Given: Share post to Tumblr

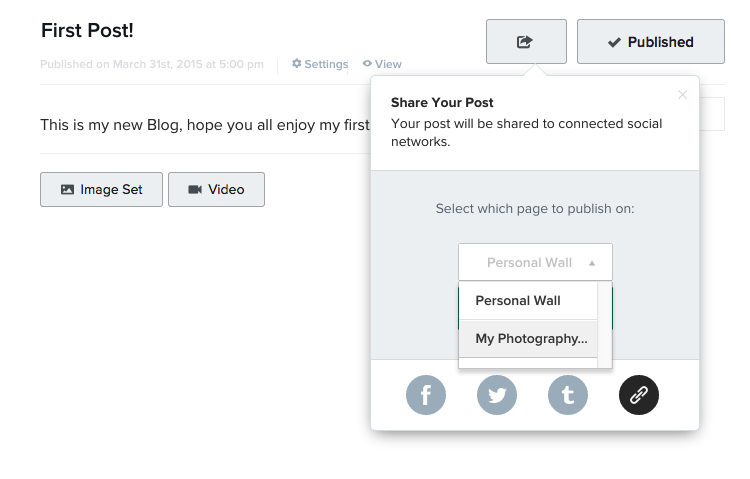Looking at the screenshot, I should (x=568, y=395).
